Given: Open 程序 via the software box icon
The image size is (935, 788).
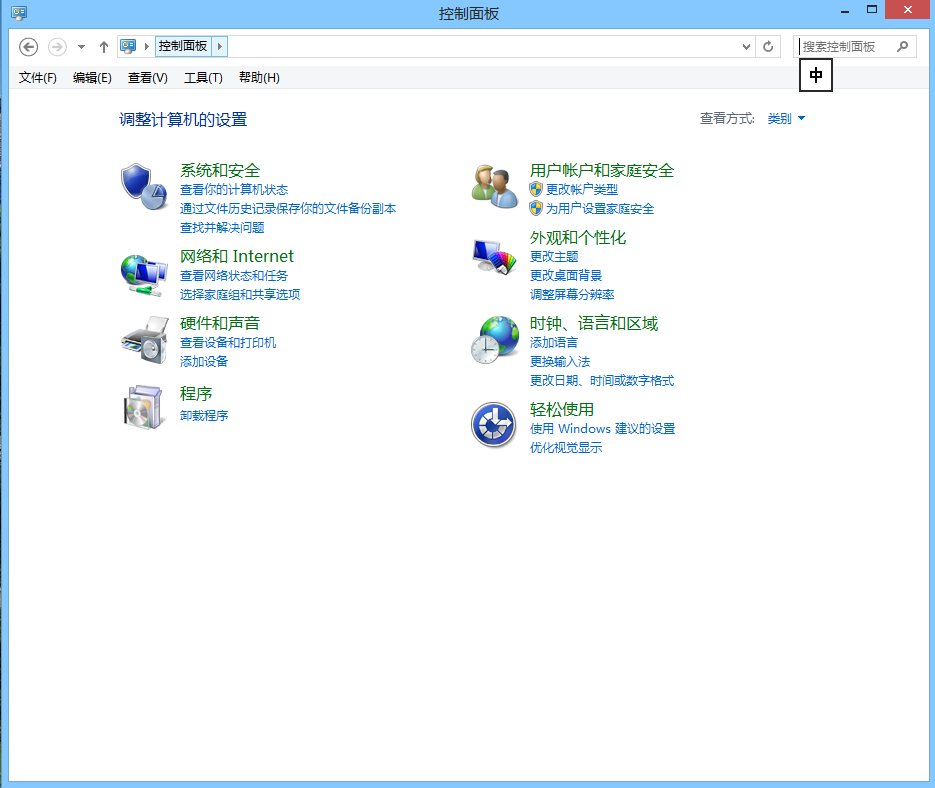Looking at the screenshot, I should pyautogui.click(x=143, y=408).
